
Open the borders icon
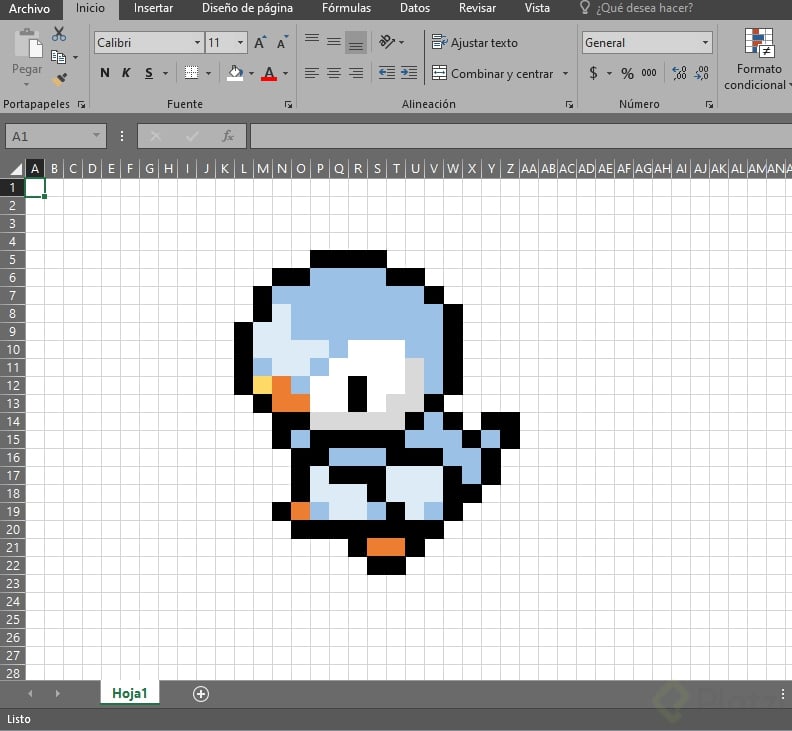point(191,73)
